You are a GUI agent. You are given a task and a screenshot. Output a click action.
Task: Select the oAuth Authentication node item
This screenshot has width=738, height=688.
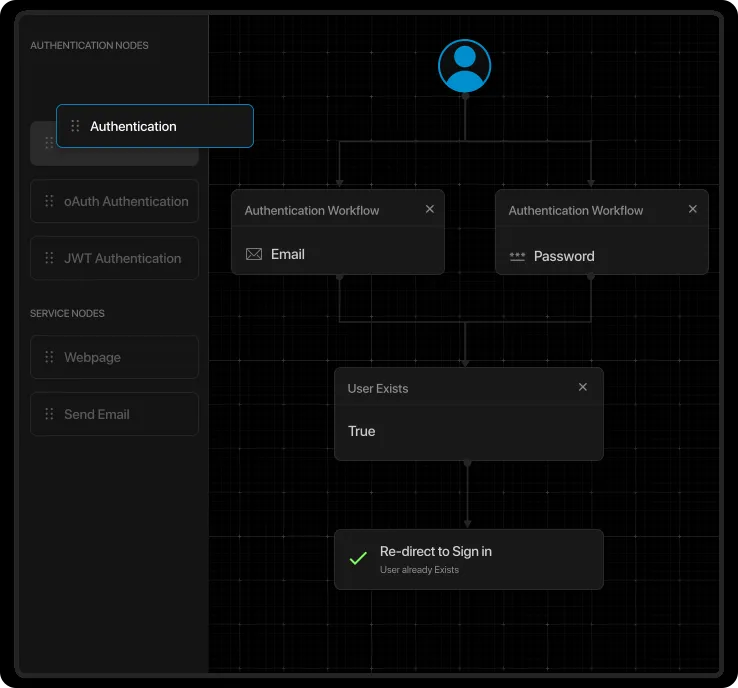125,201
